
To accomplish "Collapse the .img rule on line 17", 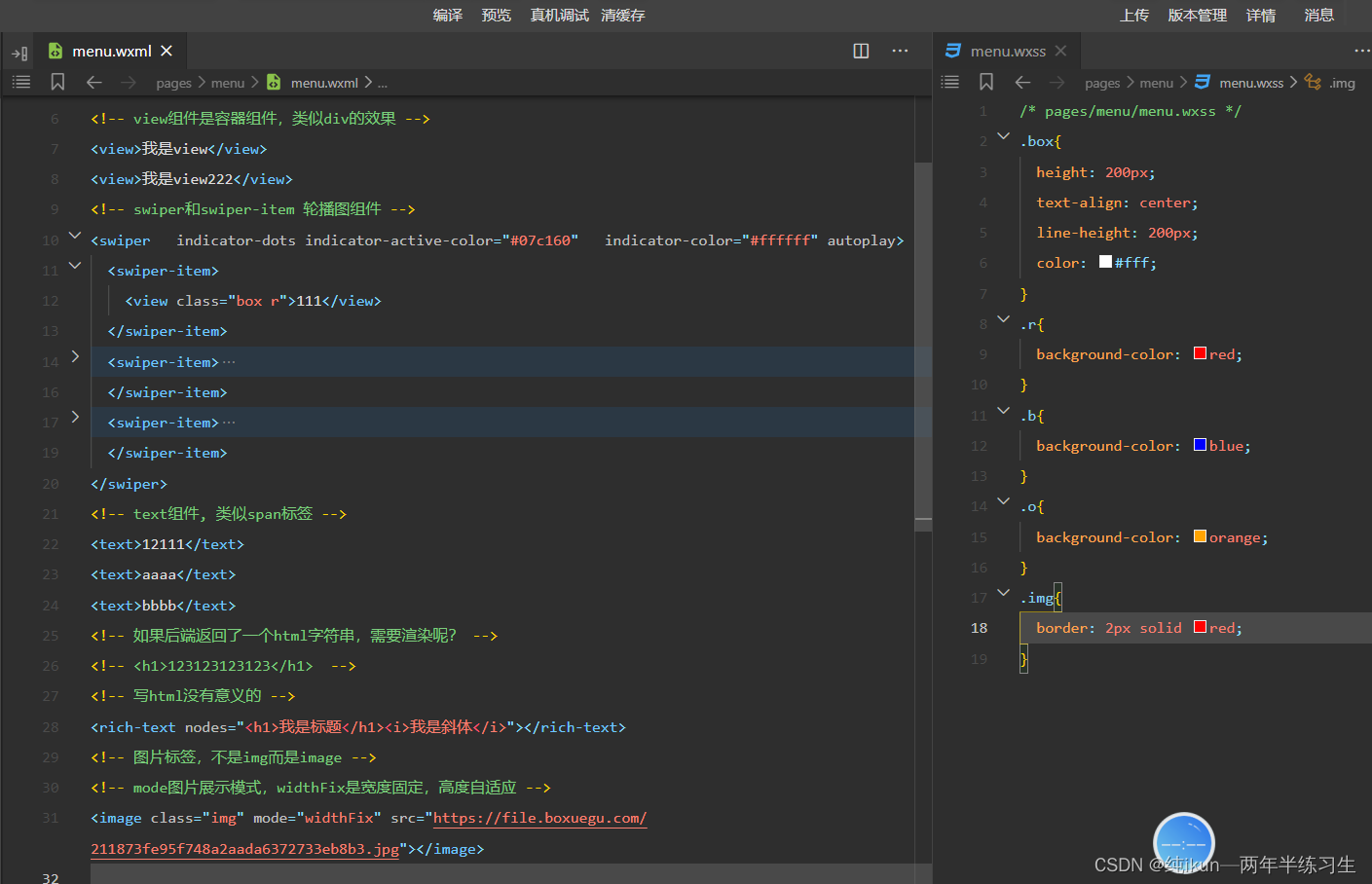I will point(1004,592).
